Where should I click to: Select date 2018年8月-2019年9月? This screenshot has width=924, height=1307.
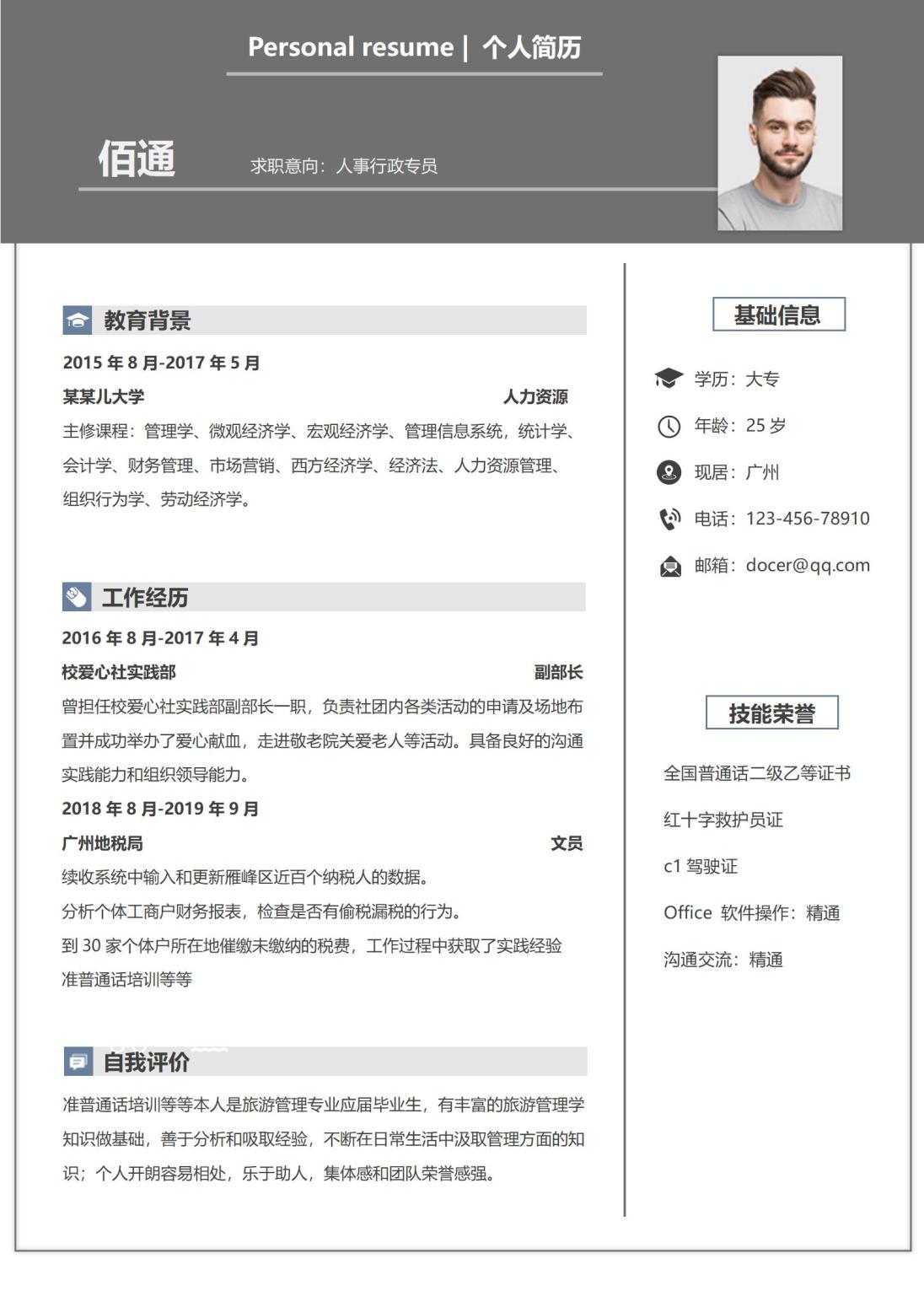(x=160, y=809)
